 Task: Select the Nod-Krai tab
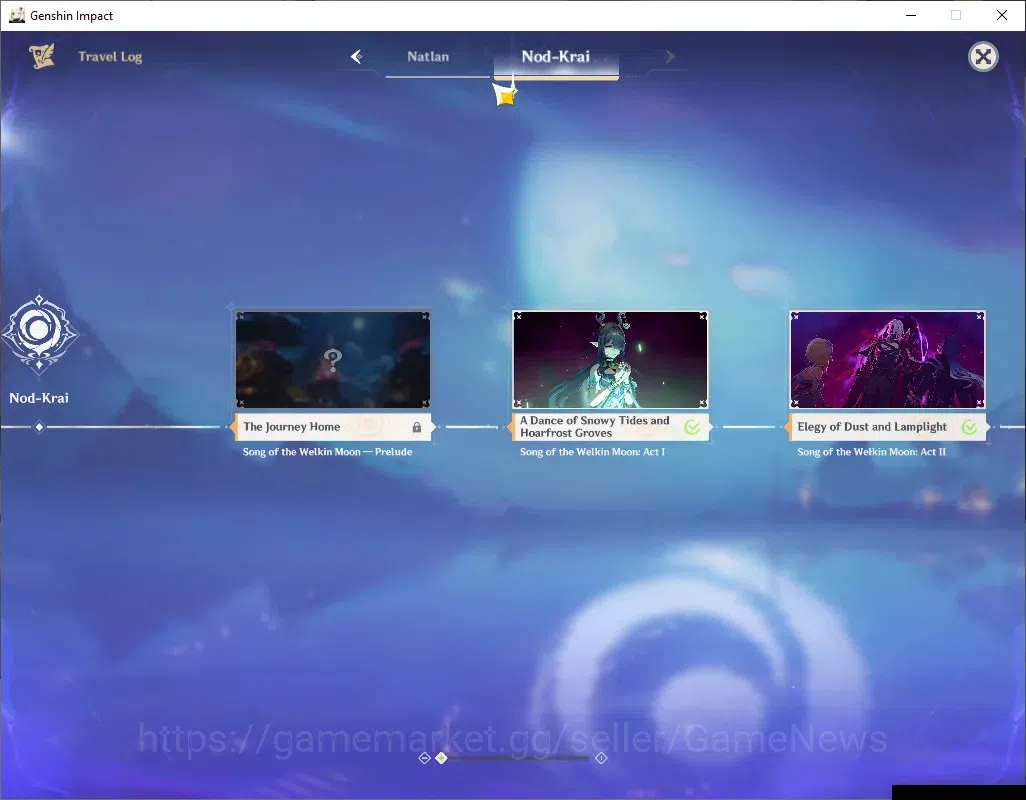pyautogui.click(x=556, y=57)
